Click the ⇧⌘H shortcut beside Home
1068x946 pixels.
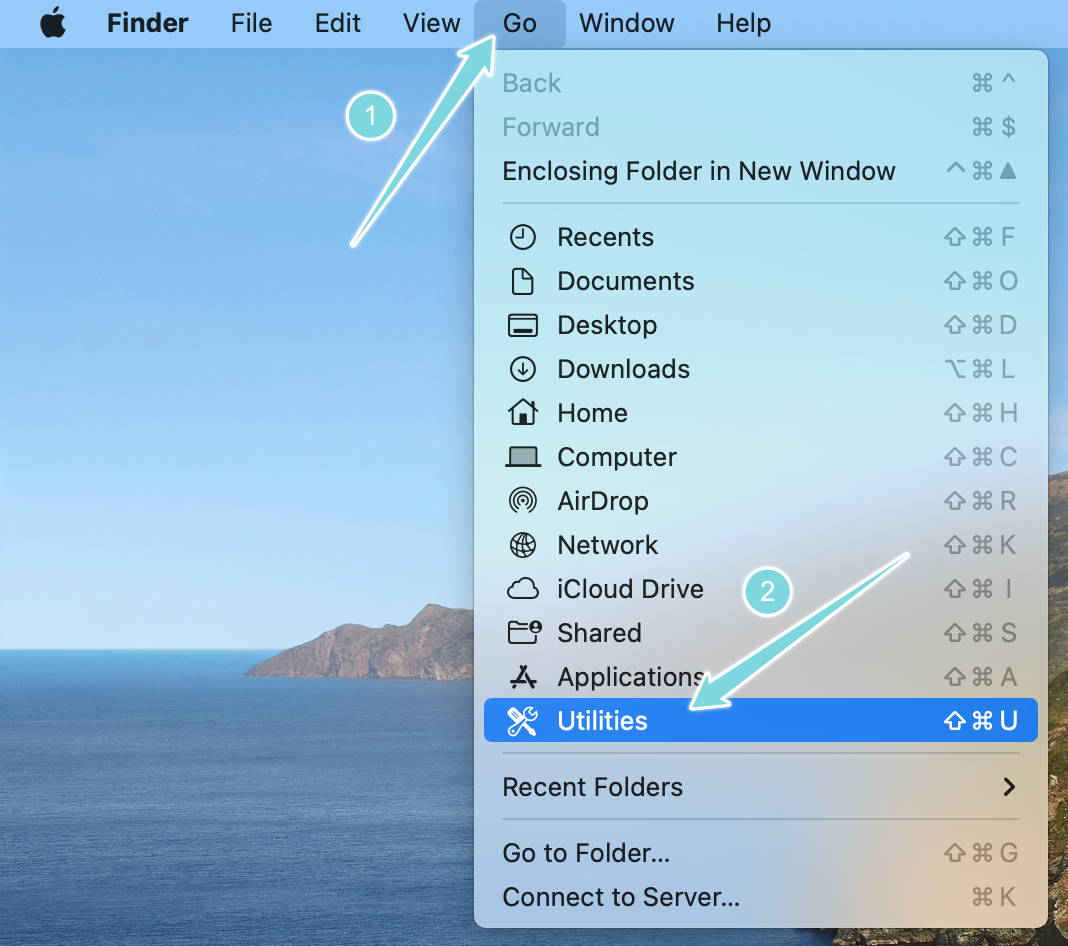coord(980,413)
